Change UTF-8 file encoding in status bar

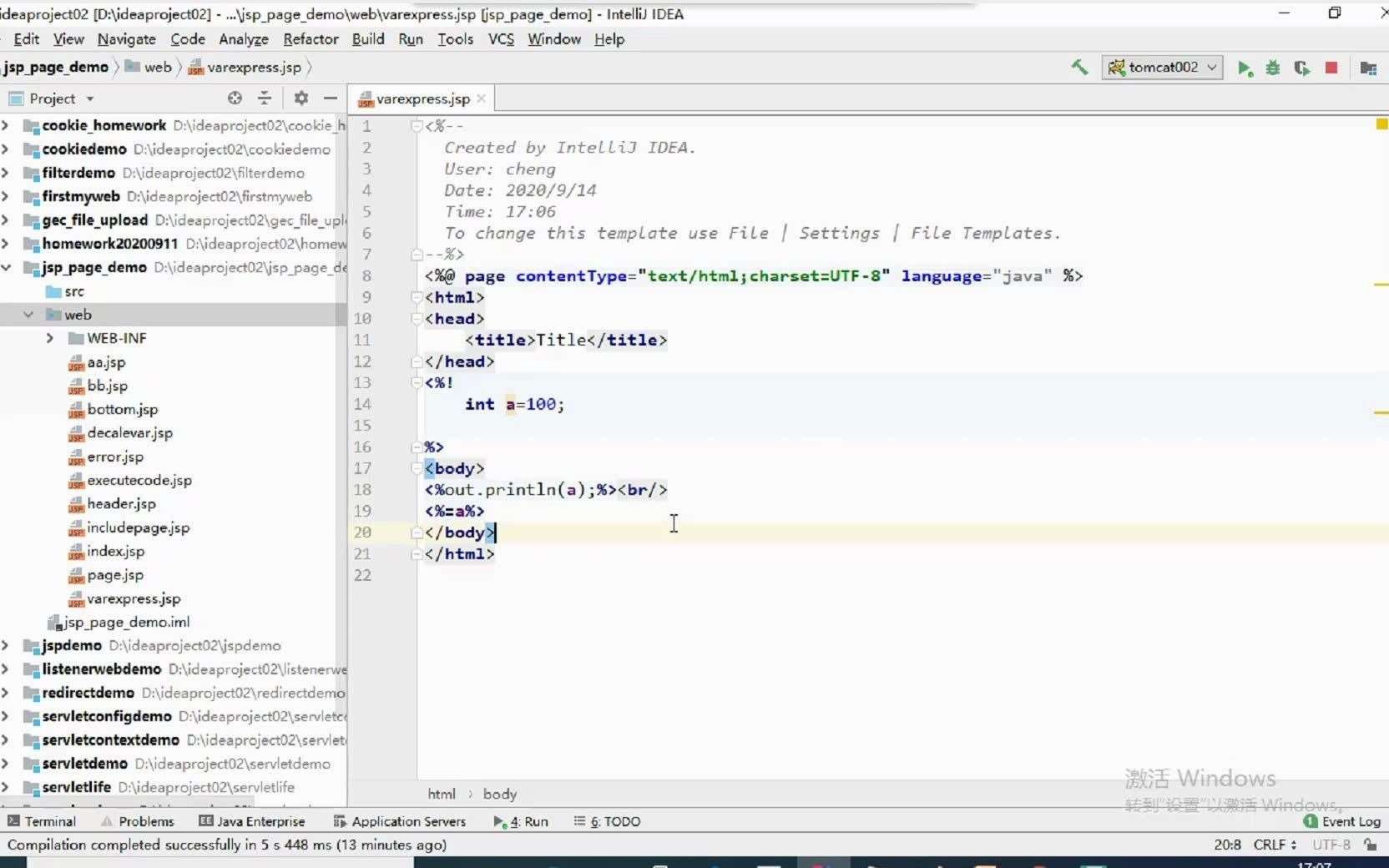pos(1331,845)
